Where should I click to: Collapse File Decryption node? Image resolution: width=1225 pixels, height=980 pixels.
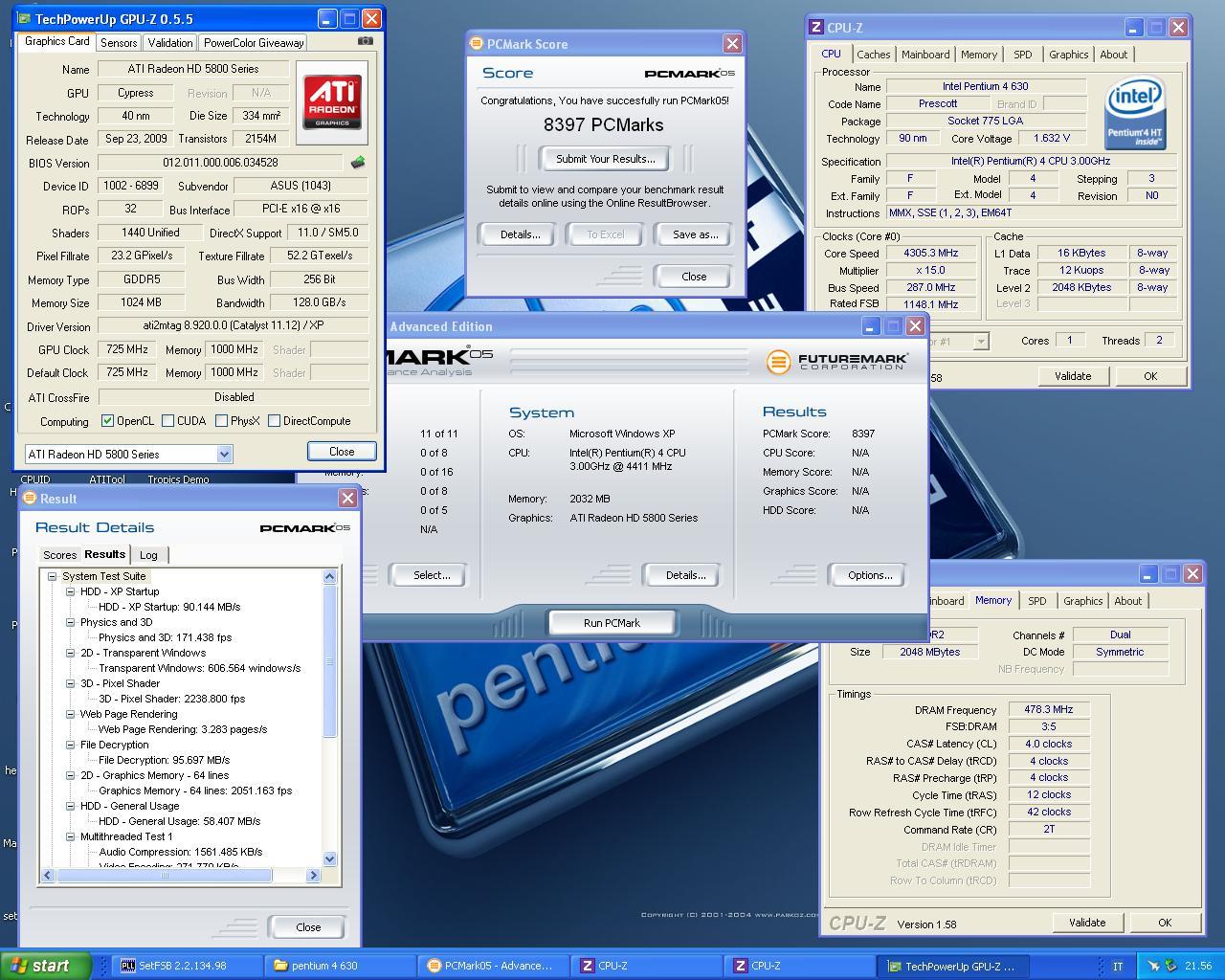[70, 745]
